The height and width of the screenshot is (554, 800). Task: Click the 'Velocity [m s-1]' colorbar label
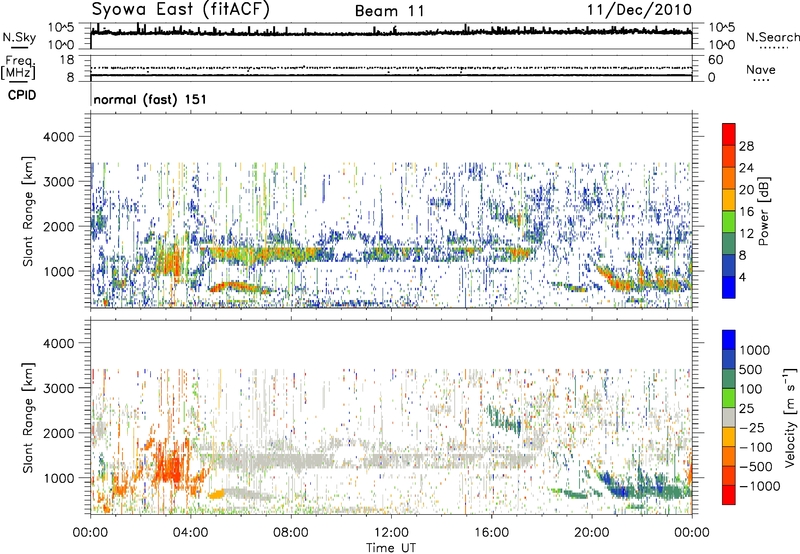click(790, 417)
